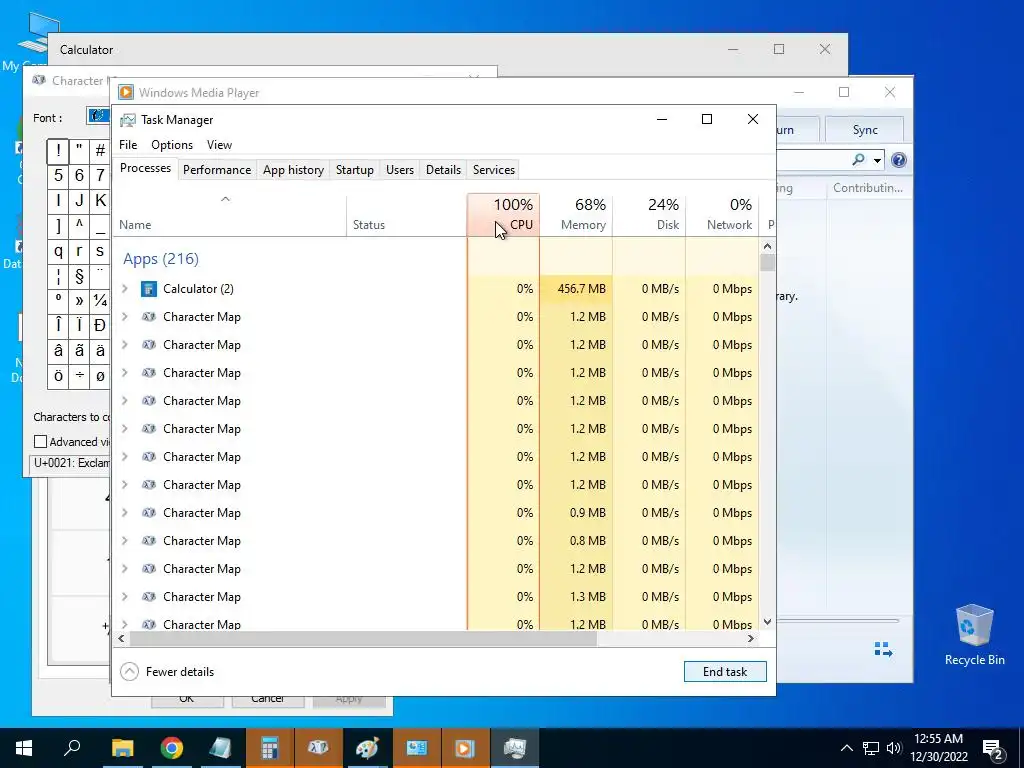Click the Apps (216) group heading
This screenshot has height=768, width=1024.
click(x=161, y=259)
